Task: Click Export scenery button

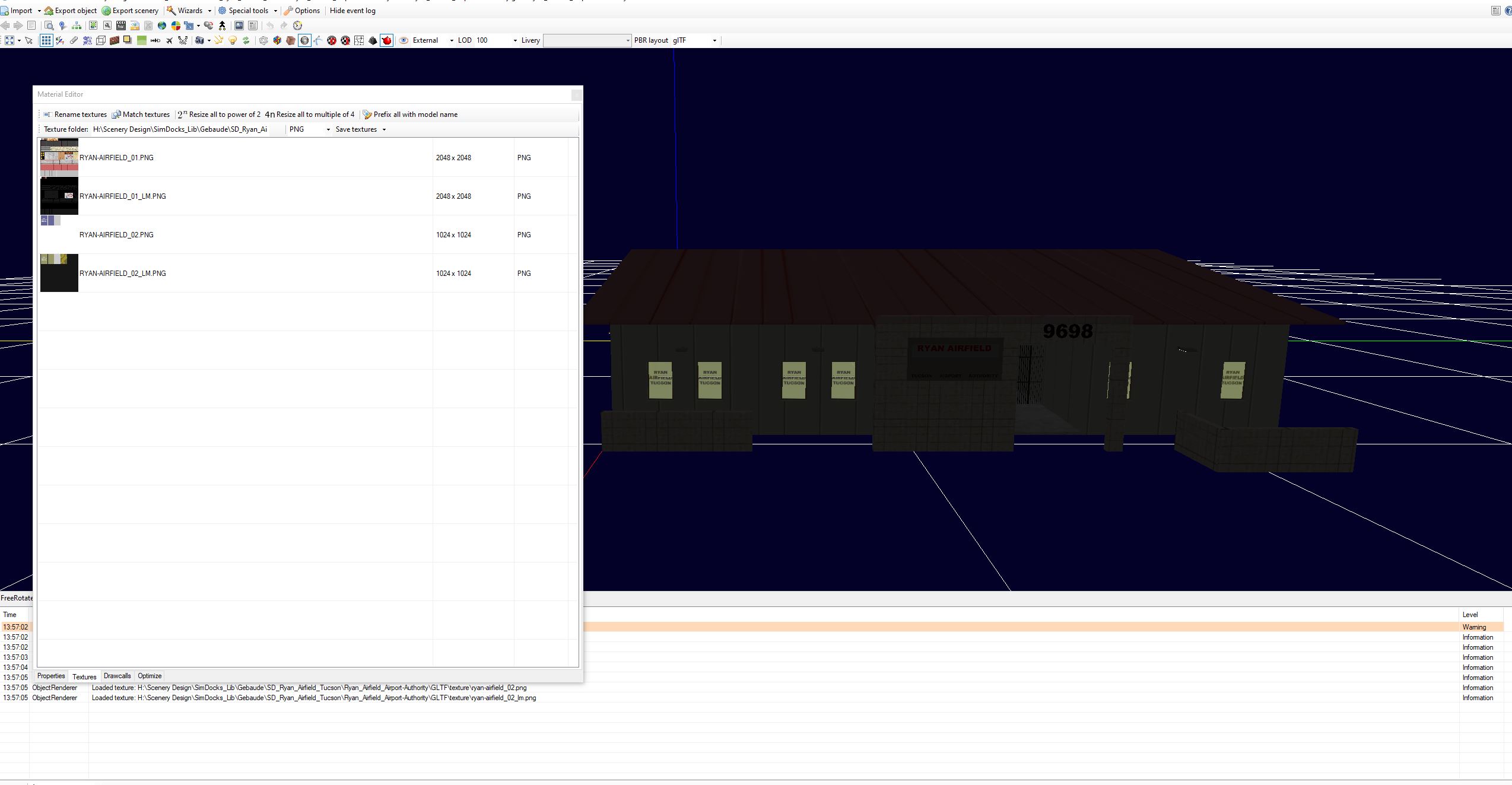Action: point(131,11)
